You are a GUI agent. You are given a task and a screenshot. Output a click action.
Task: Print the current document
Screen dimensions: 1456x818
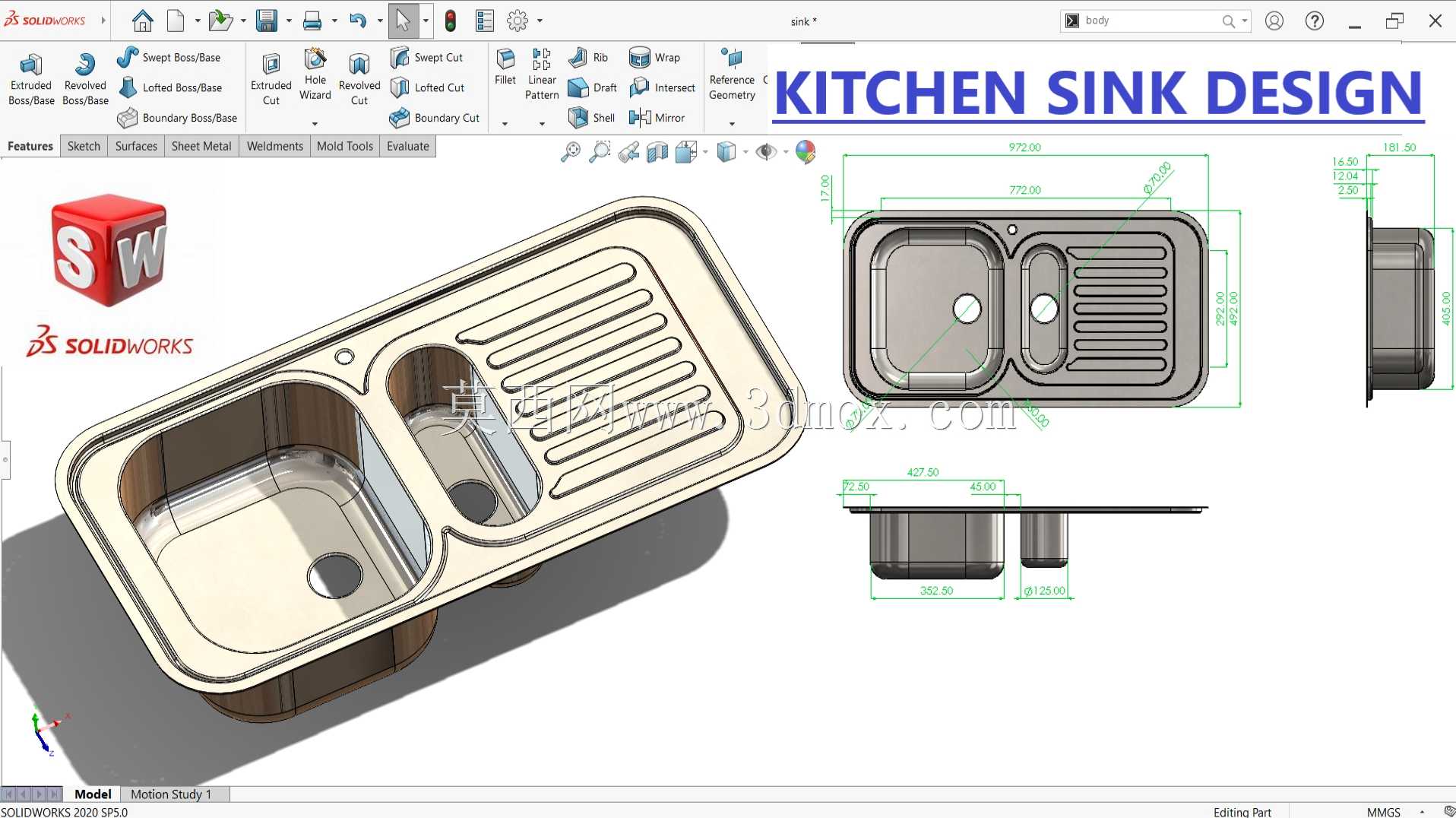pyautogui.click(x=312, y=21)
